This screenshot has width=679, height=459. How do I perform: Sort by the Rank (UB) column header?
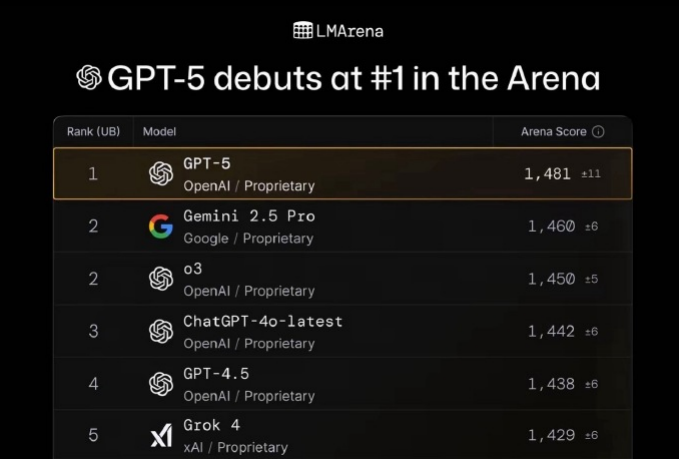coord(93,132)
